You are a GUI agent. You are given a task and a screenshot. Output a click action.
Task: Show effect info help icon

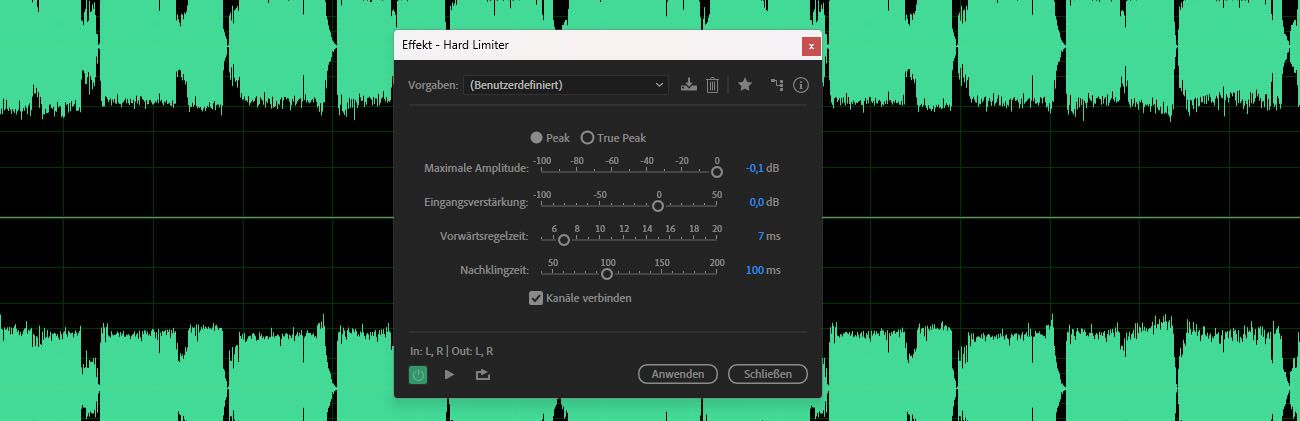click(x=800, y=85)
